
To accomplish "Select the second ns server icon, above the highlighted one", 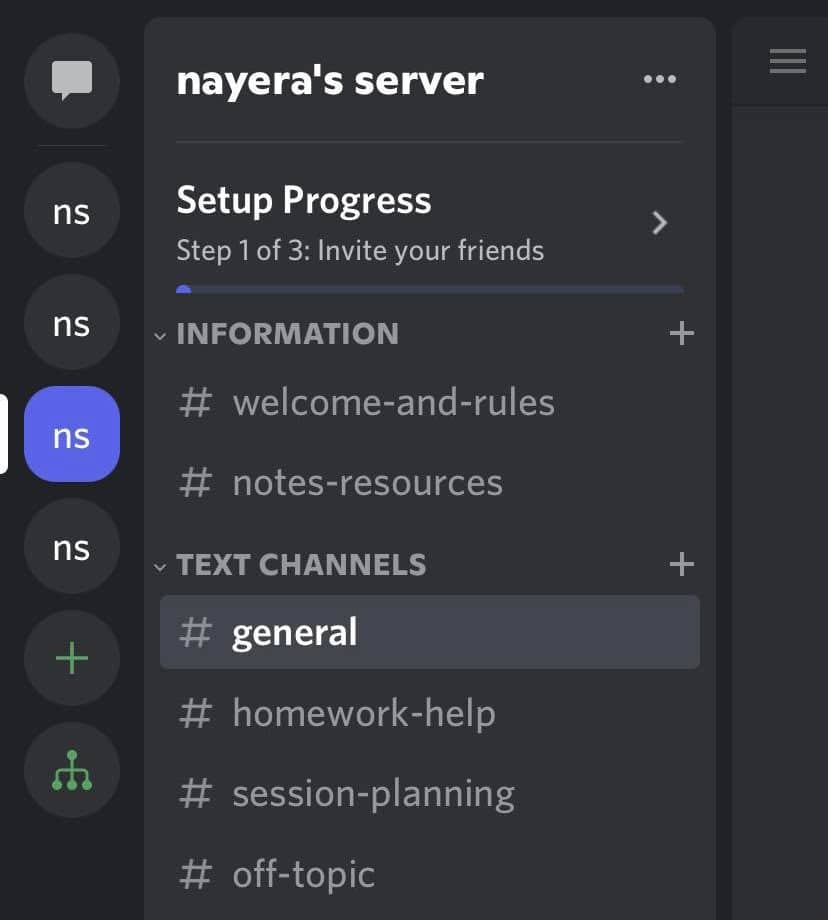I will pyautogui.click(x=72, y=322).
